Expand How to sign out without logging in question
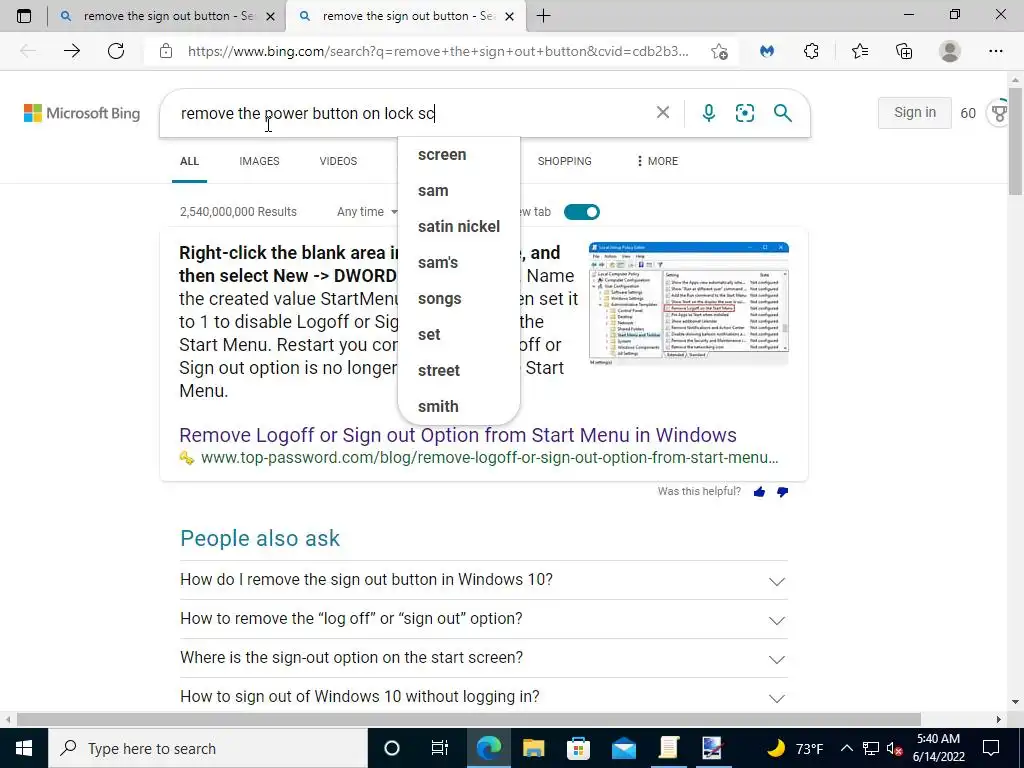Screen dimensions: 1024x768 [484, 697]
